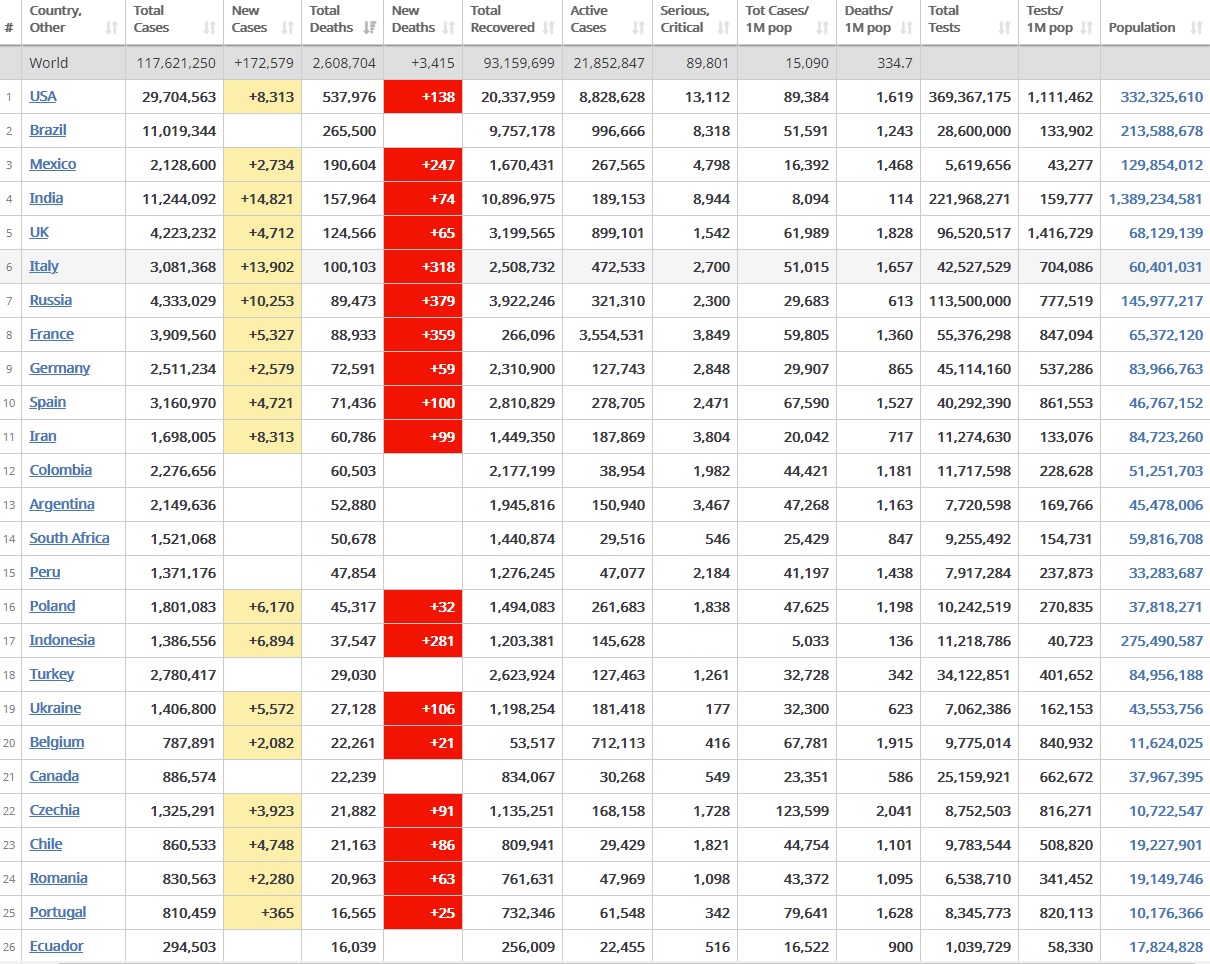1210x964 pixels.
Task: Sort by Total Deaths sort icon
Action: click(370, 28)
